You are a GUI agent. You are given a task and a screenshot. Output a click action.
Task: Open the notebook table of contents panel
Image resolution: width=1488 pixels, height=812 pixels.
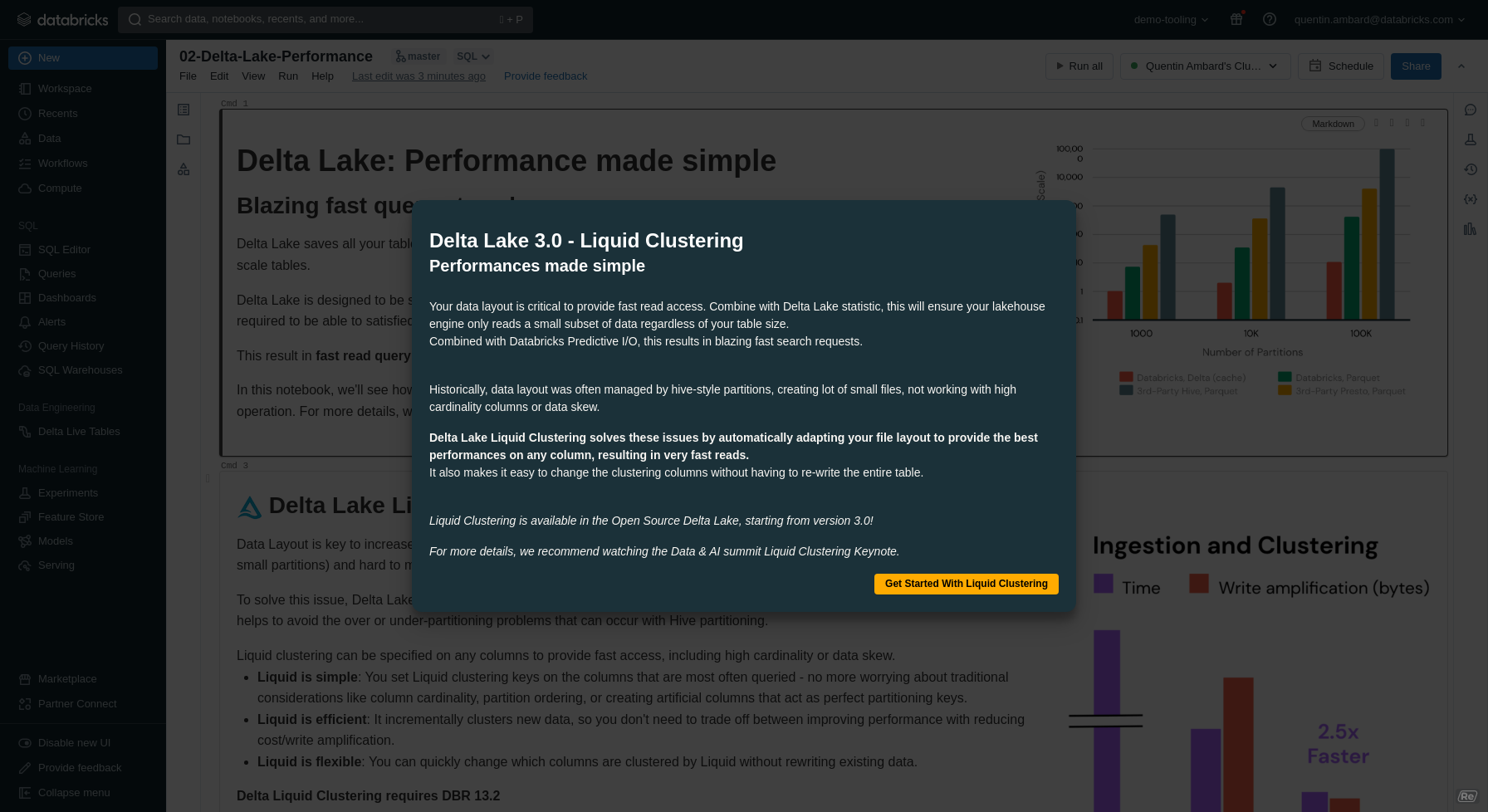(x=183, y=109)
